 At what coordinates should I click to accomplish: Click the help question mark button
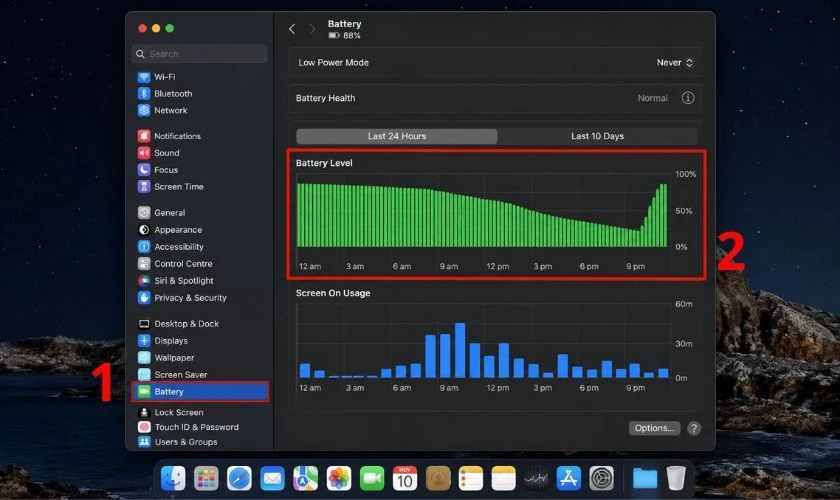pyautogui.click(x=694, y=428)
